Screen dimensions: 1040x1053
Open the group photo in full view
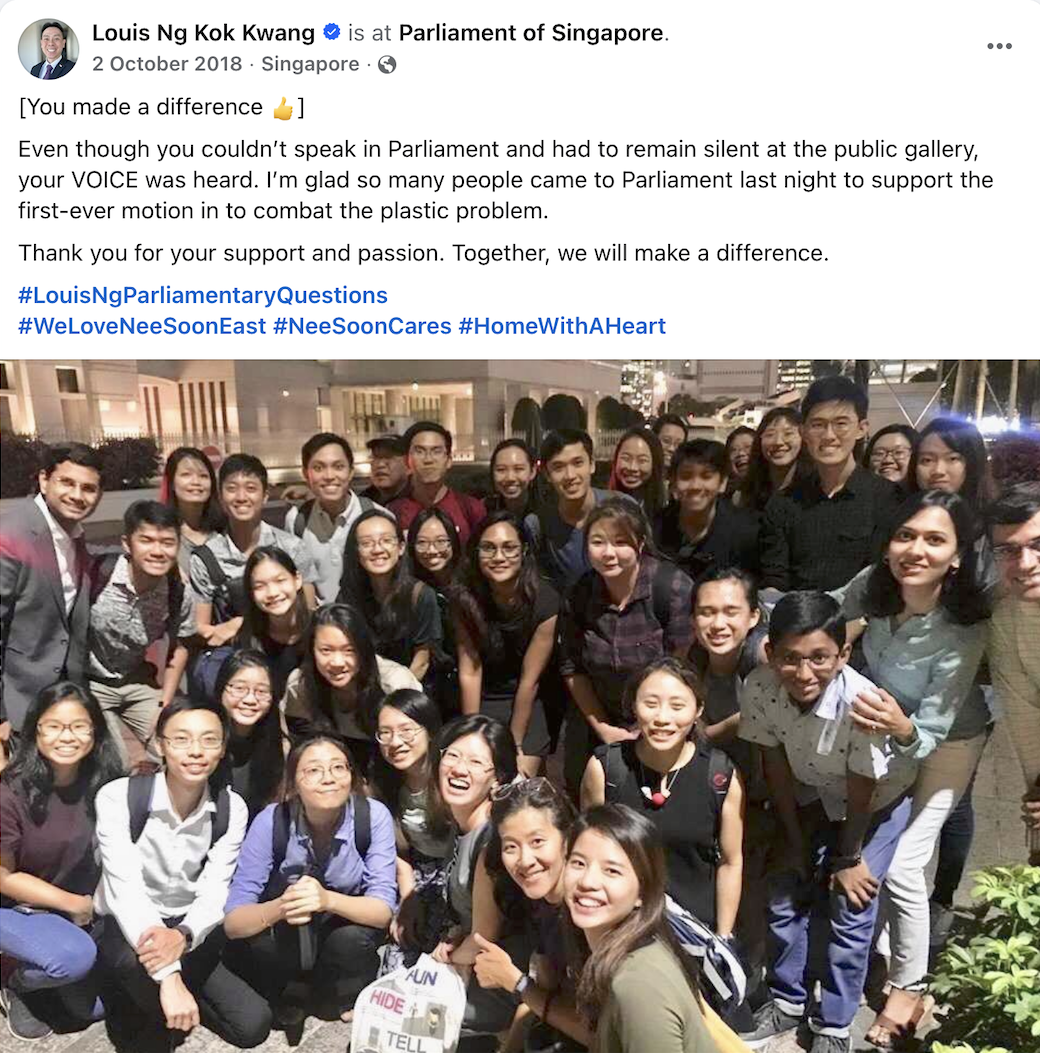520,706
